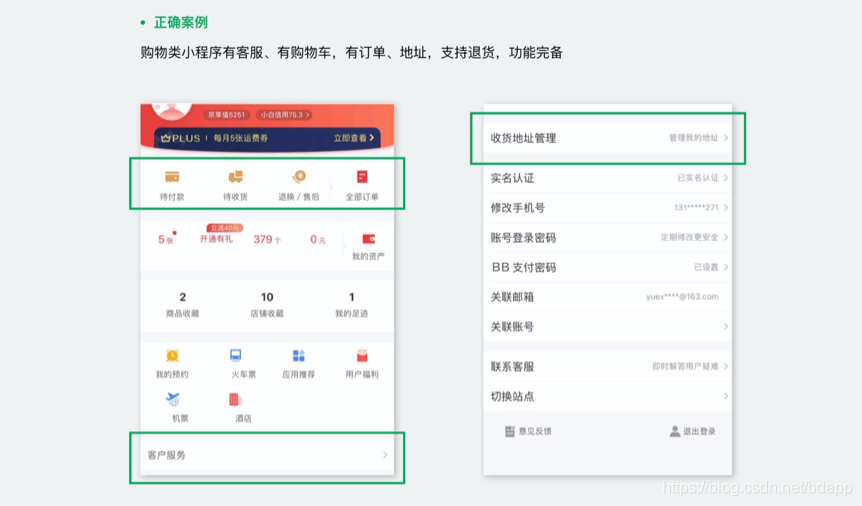Viewport: 862px width, 506px height.
Task: Click the yuex****@163.com email value
Action: tap(682, 296)
